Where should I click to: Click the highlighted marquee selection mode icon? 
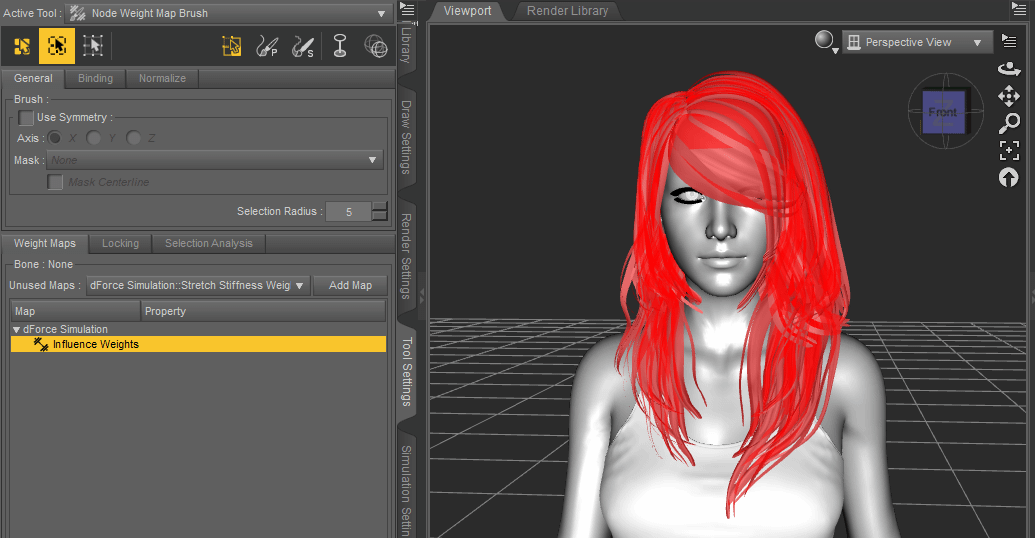click(57, 46)
